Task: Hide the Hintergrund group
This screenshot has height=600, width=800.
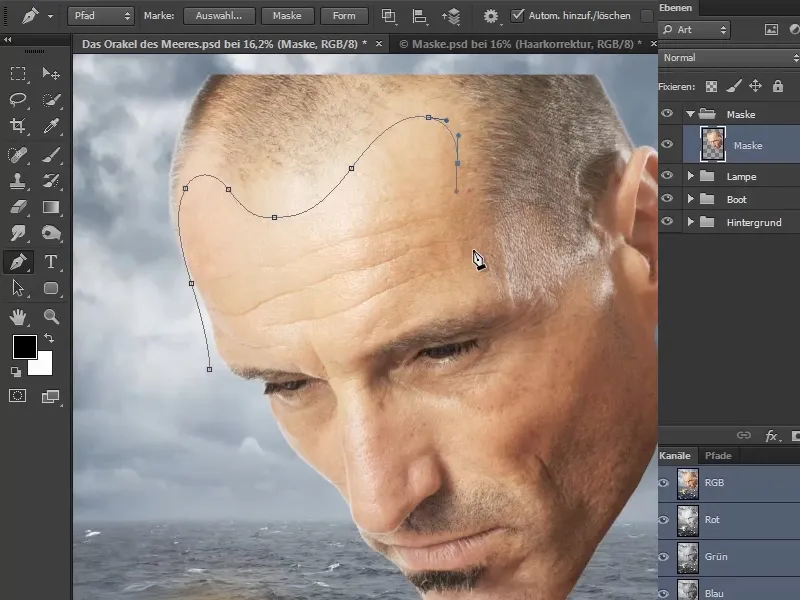Action: [x=667, y=221]
